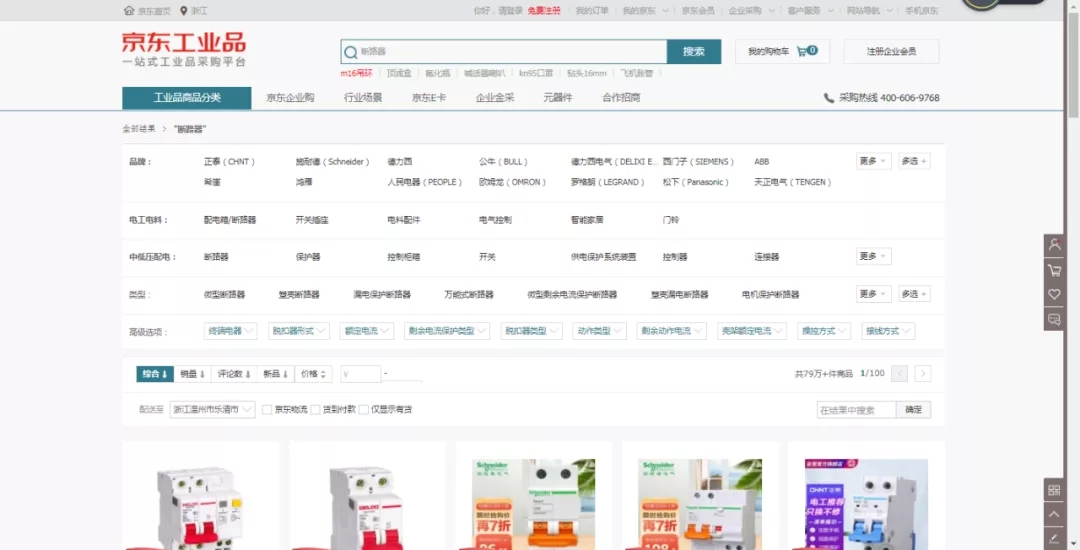Switch to the 企业金采 nav tab
Viewport: 1080px width, 550px height.
click(x=495, y=98)
